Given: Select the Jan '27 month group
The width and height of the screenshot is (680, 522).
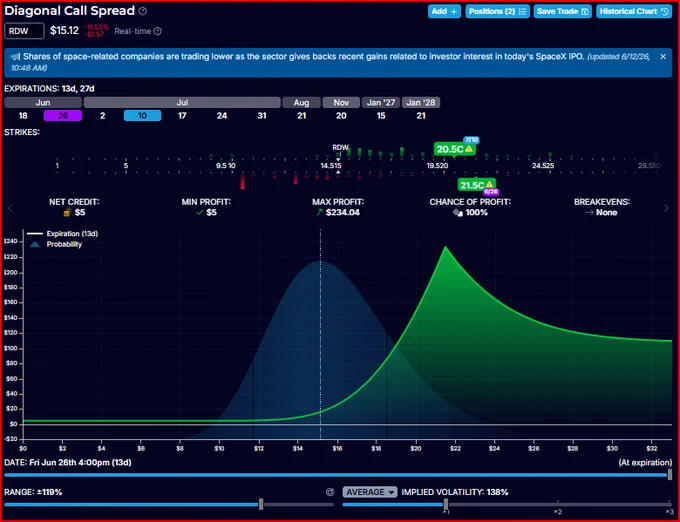Looking at the screenshot, I should coord(381,103).
